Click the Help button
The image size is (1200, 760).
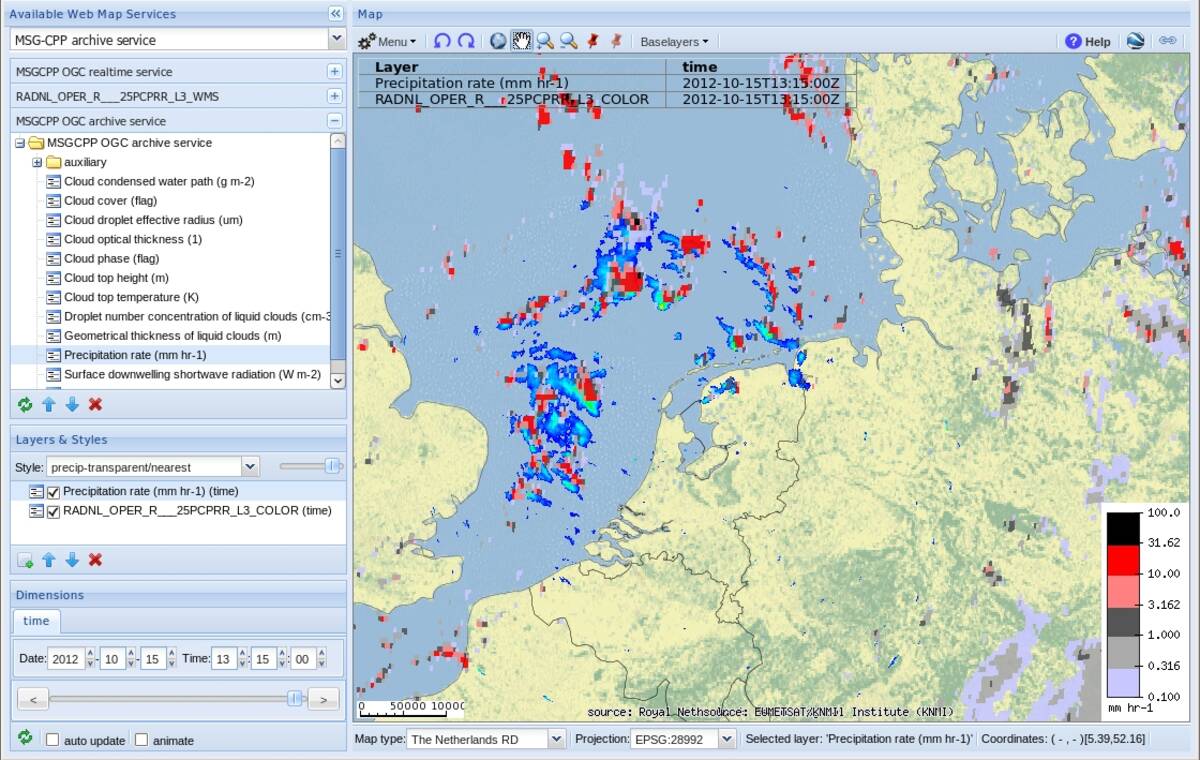[1088, 41]
